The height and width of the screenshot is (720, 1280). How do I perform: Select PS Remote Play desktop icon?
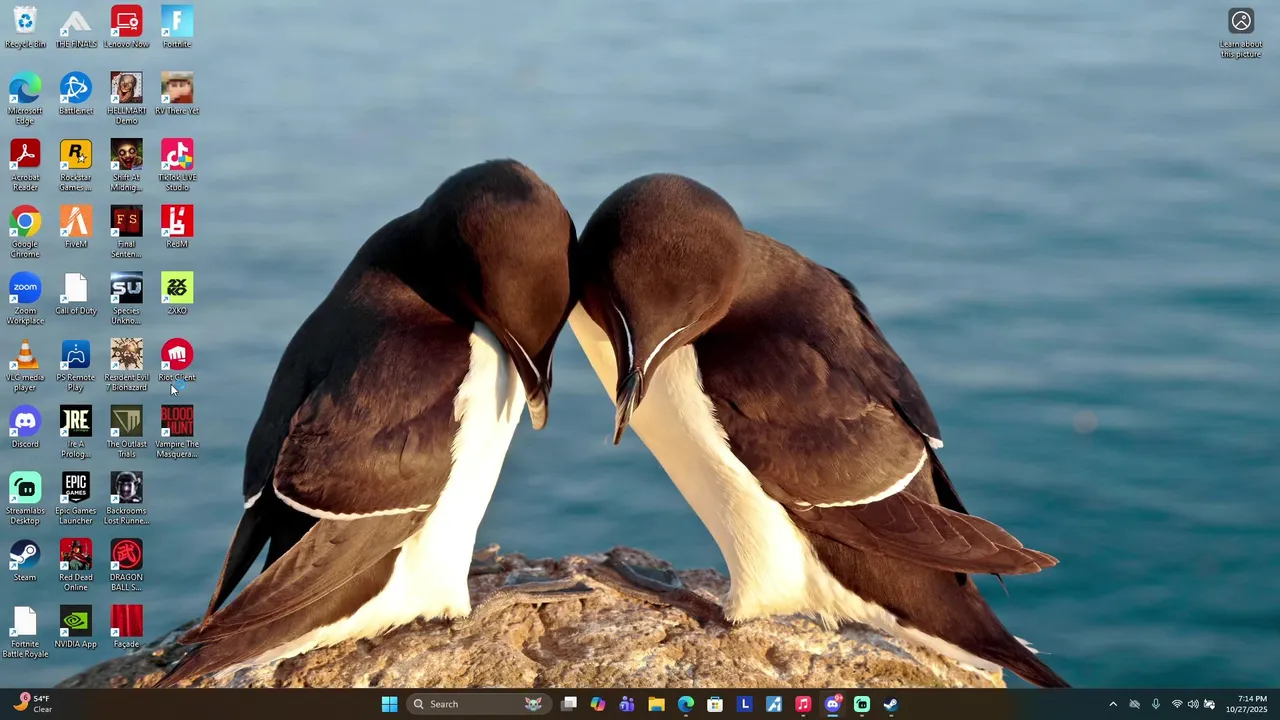pyautogui.click(x=76, y=365)
